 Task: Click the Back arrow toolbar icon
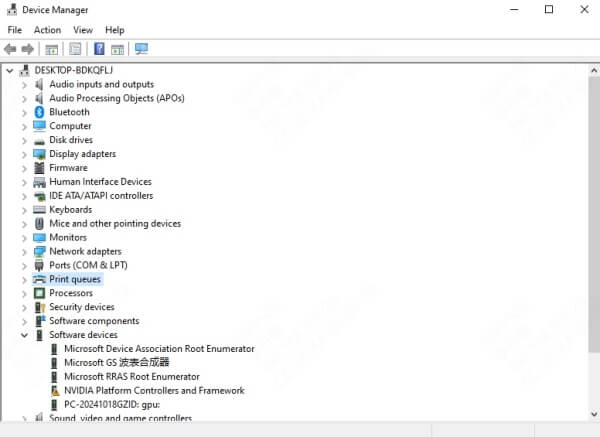pyautogui.click(x=10, y=49)
